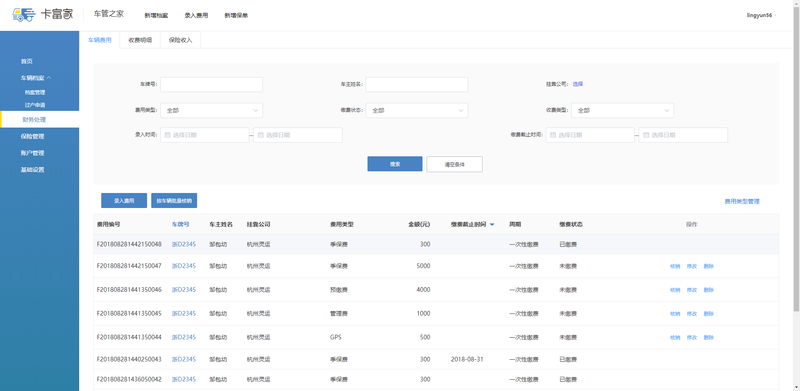Click the 清空条件 button
800x391 pixels.
(454, 164)
